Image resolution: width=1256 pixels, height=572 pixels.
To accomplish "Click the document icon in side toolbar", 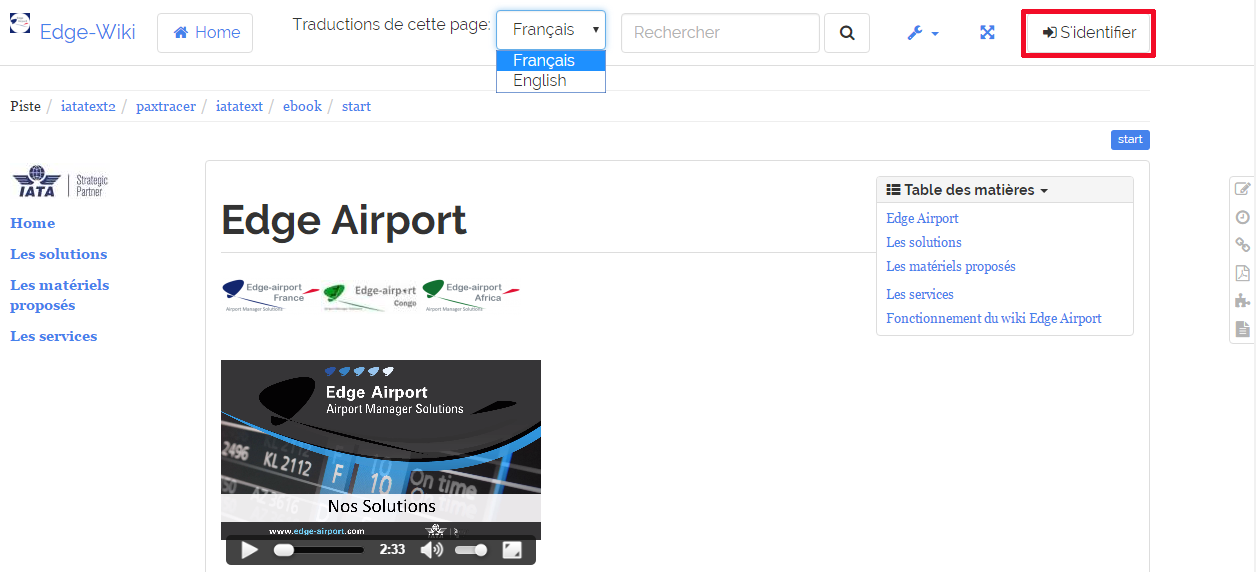I will pyautogui.click(x=1242, y=329).
